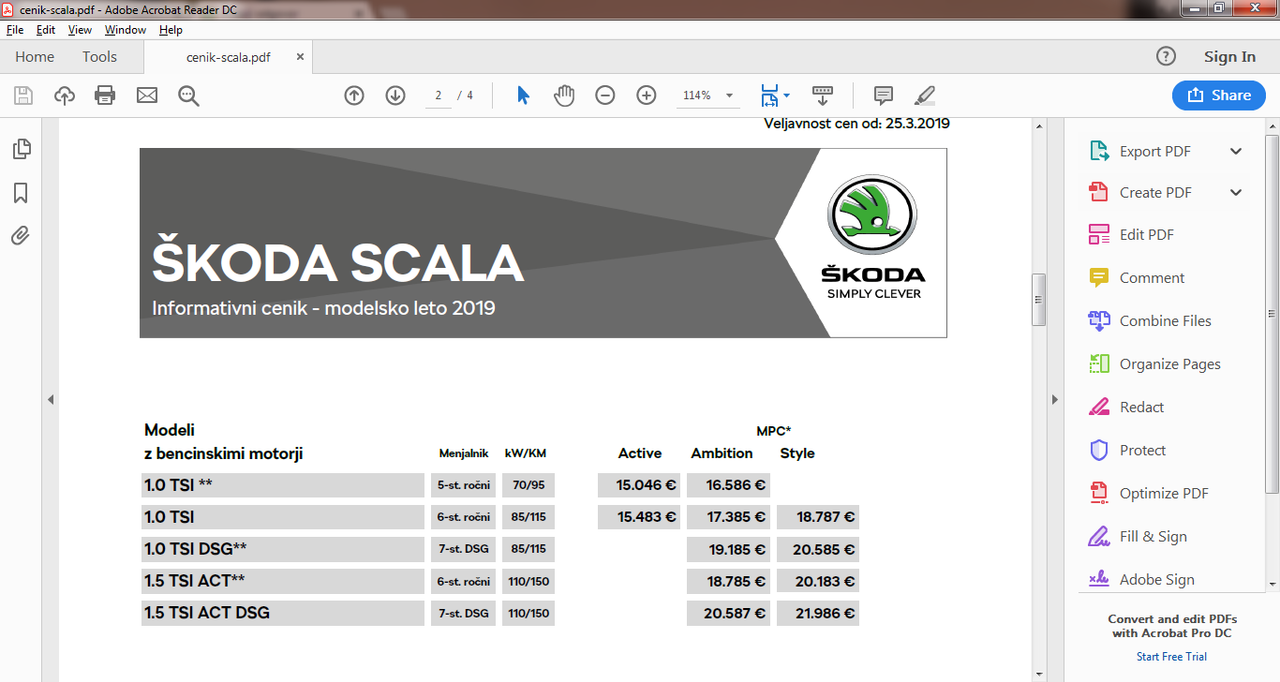Click the 21.986 € price cell
The image size is (1280, 682).
coord(817,613)
